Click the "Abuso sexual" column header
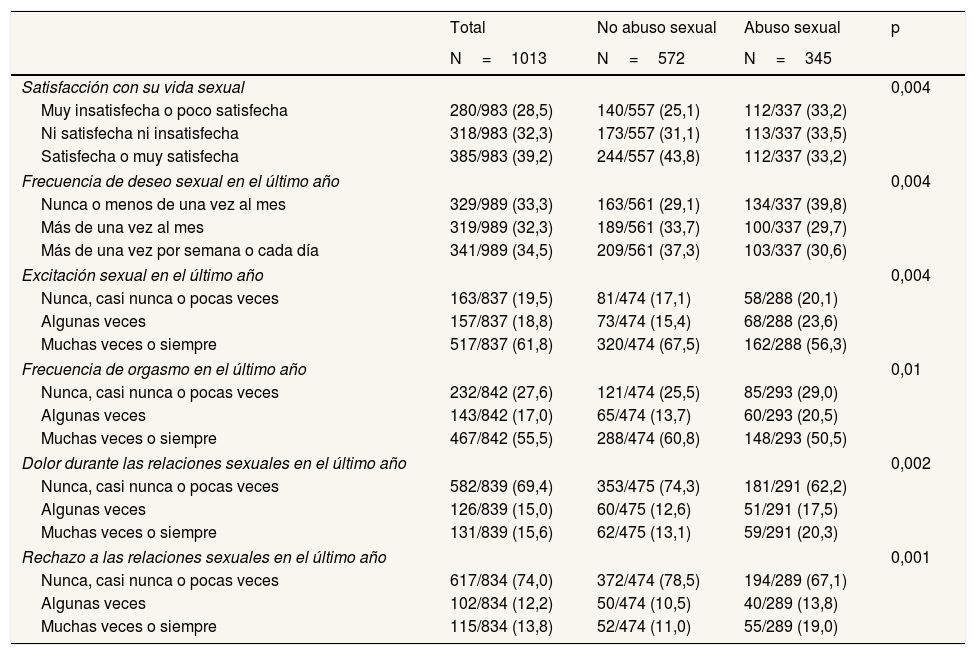The height and width of the screenshot is (655, 976). [x=792, y=28]
